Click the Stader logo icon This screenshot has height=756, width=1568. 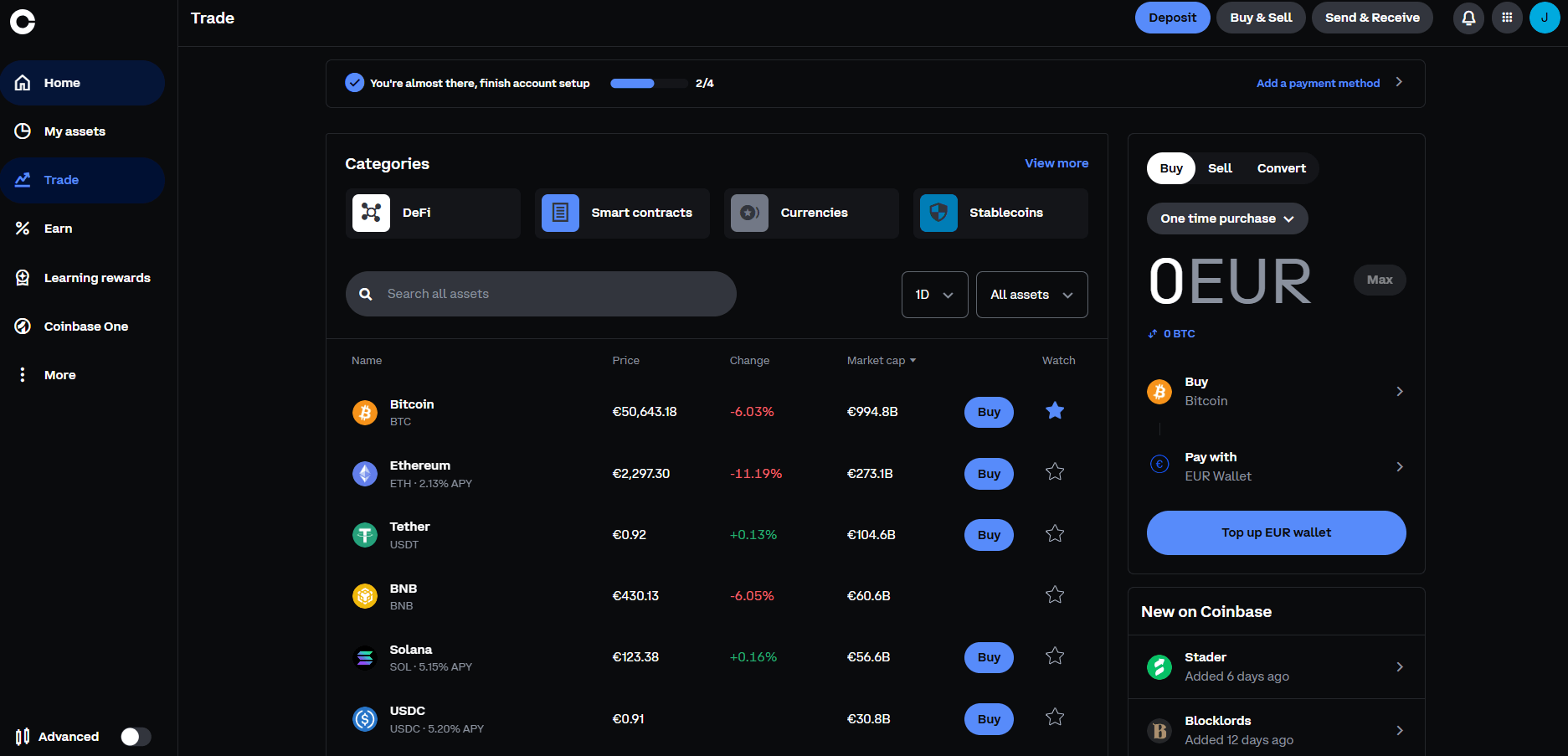coord(1159,667)
